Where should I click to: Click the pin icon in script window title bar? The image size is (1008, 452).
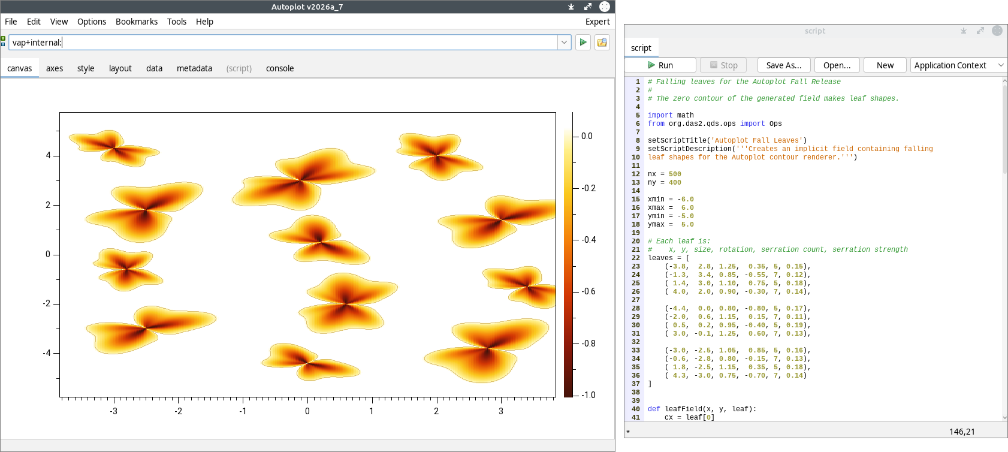[x=963, y=30]
